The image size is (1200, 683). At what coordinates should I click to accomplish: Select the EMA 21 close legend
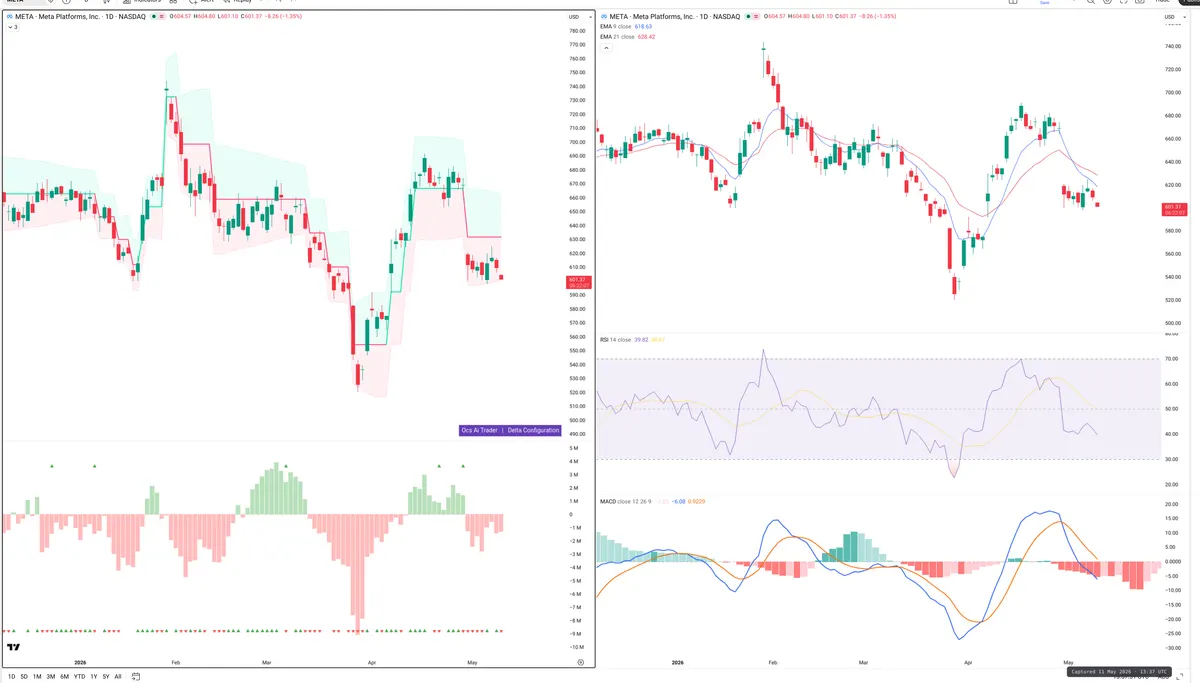(617, 37)
